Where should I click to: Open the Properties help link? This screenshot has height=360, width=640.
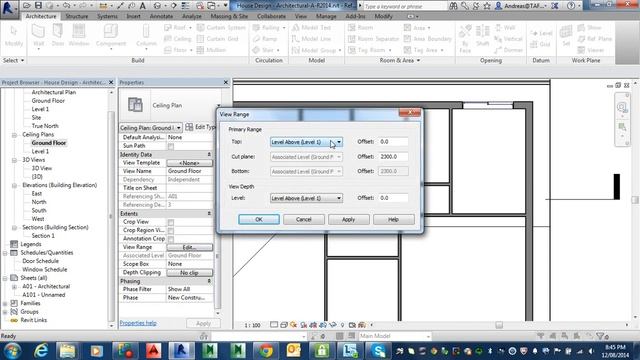click(x=138, y=323)
